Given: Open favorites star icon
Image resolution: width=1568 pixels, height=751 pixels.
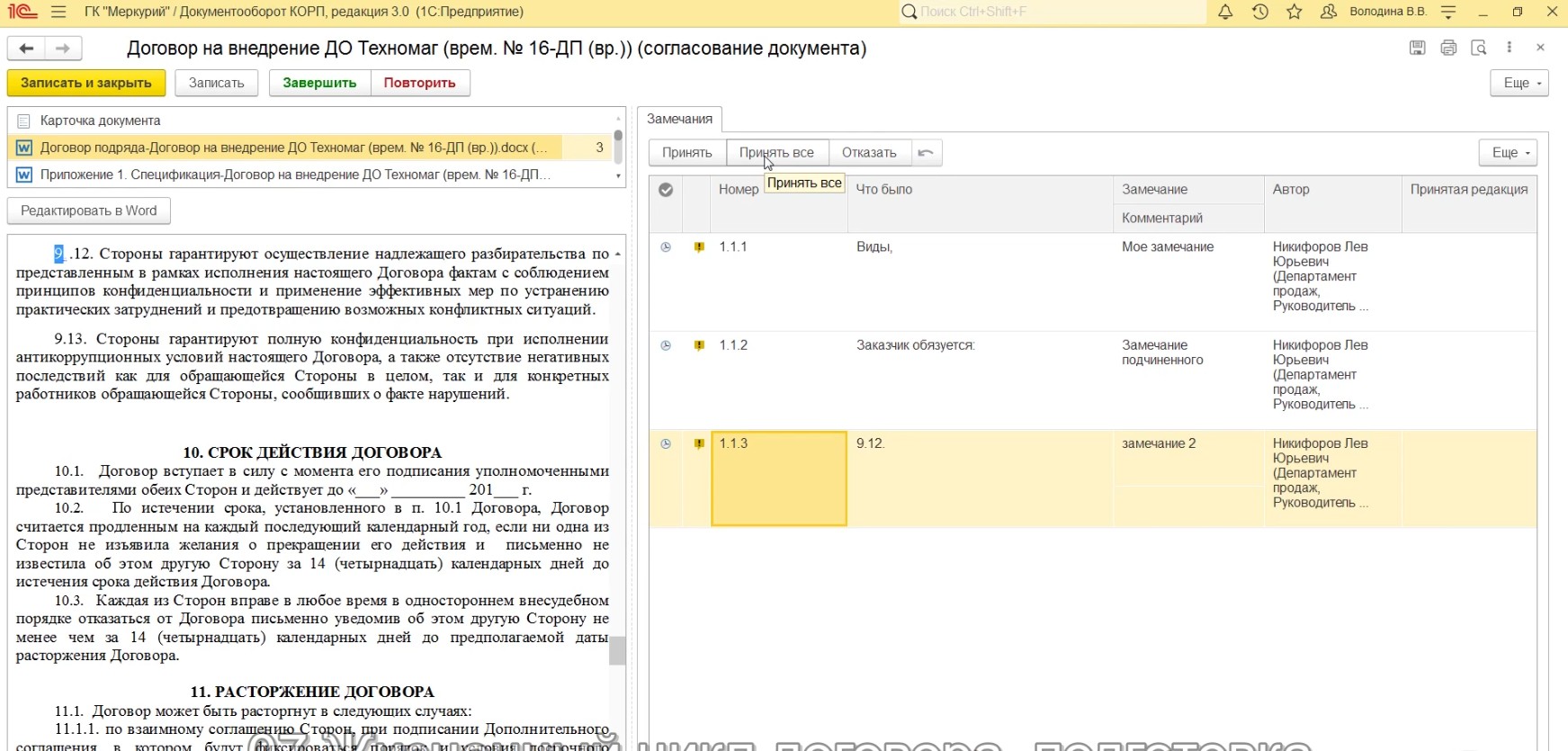Looking at the screenshot, I should coord(1295,12).
